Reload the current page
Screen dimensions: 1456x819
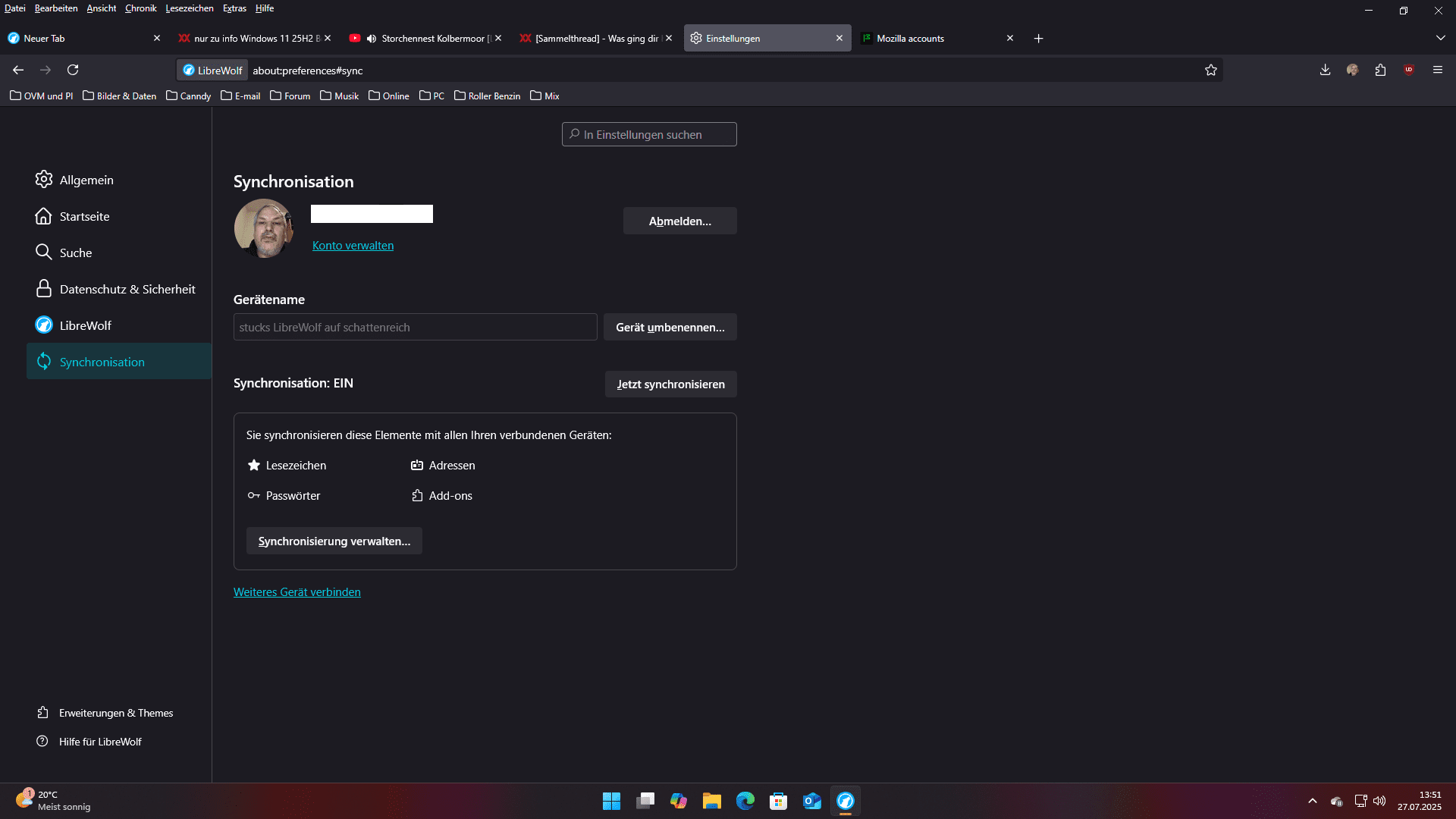click(73, 70)
